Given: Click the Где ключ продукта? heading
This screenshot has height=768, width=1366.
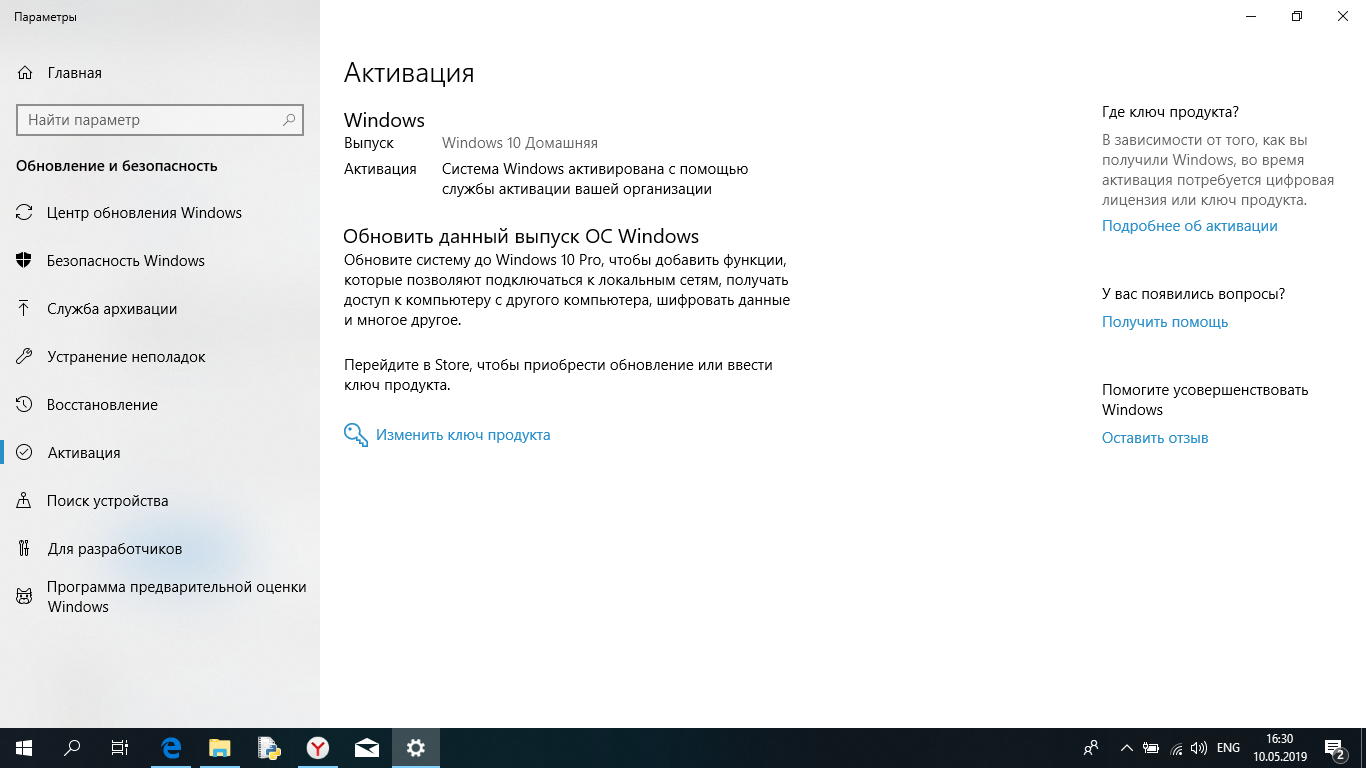Looking at the screenshot, I should pos(1170,112).
